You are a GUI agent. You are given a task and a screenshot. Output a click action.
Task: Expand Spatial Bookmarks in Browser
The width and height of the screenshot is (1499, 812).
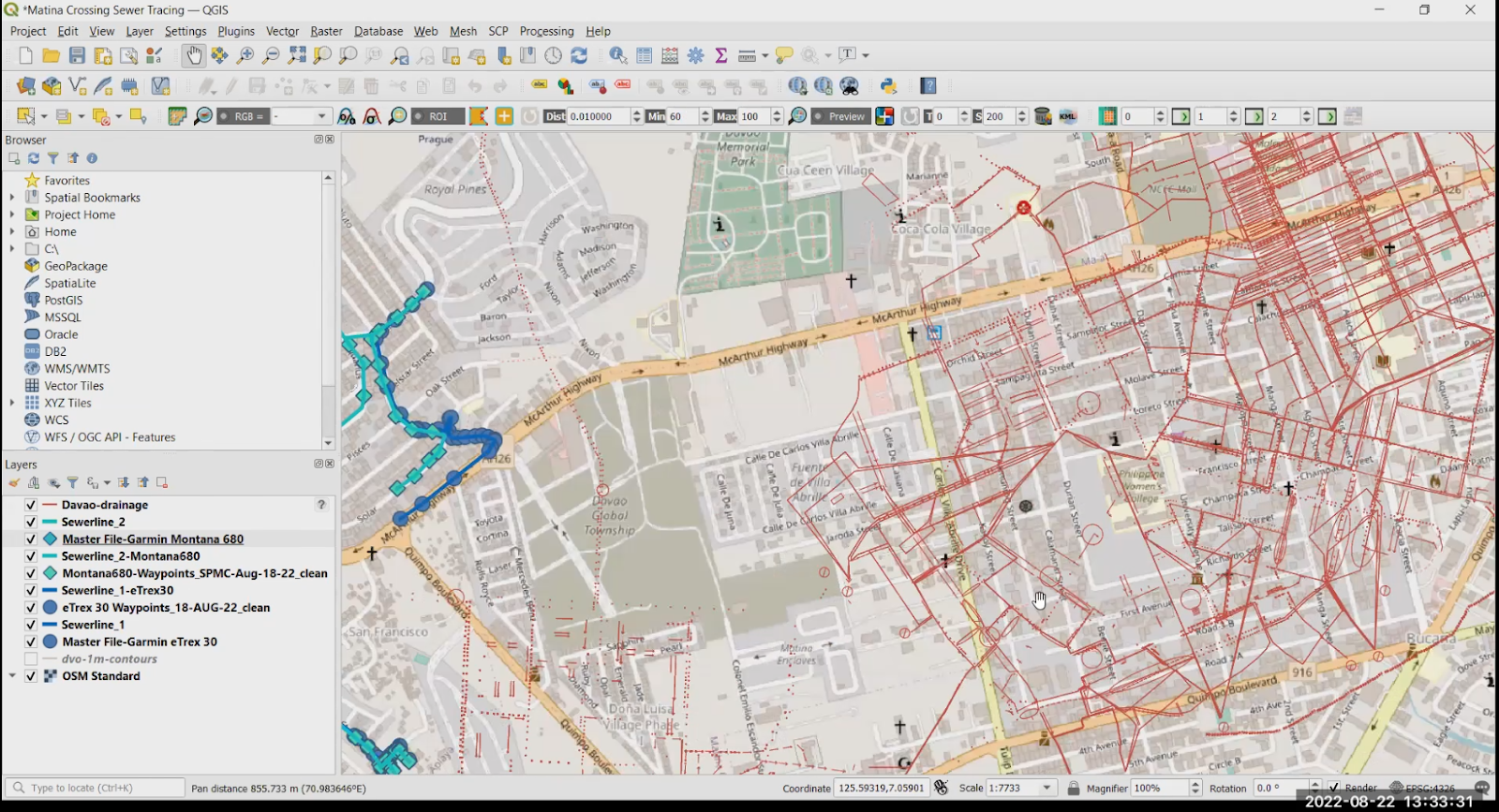tap(12, 198)
